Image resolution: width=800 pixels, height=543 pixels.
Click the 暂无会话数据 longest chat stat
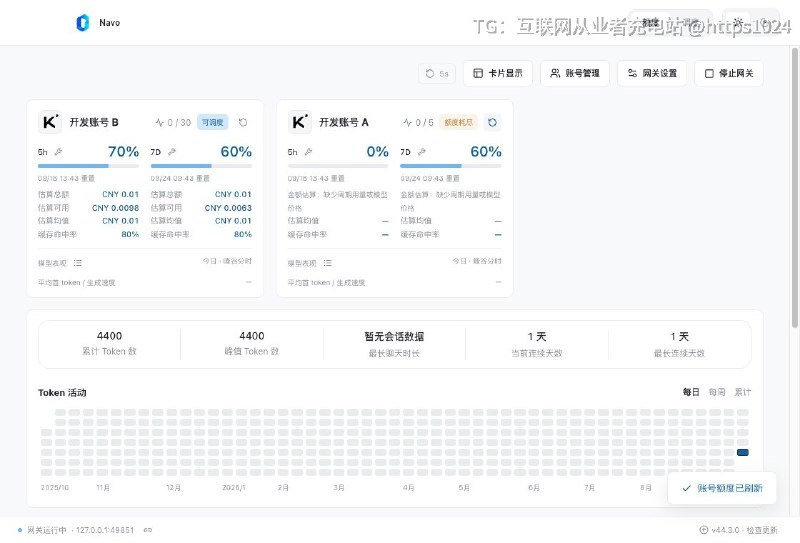tap(394, 344)
